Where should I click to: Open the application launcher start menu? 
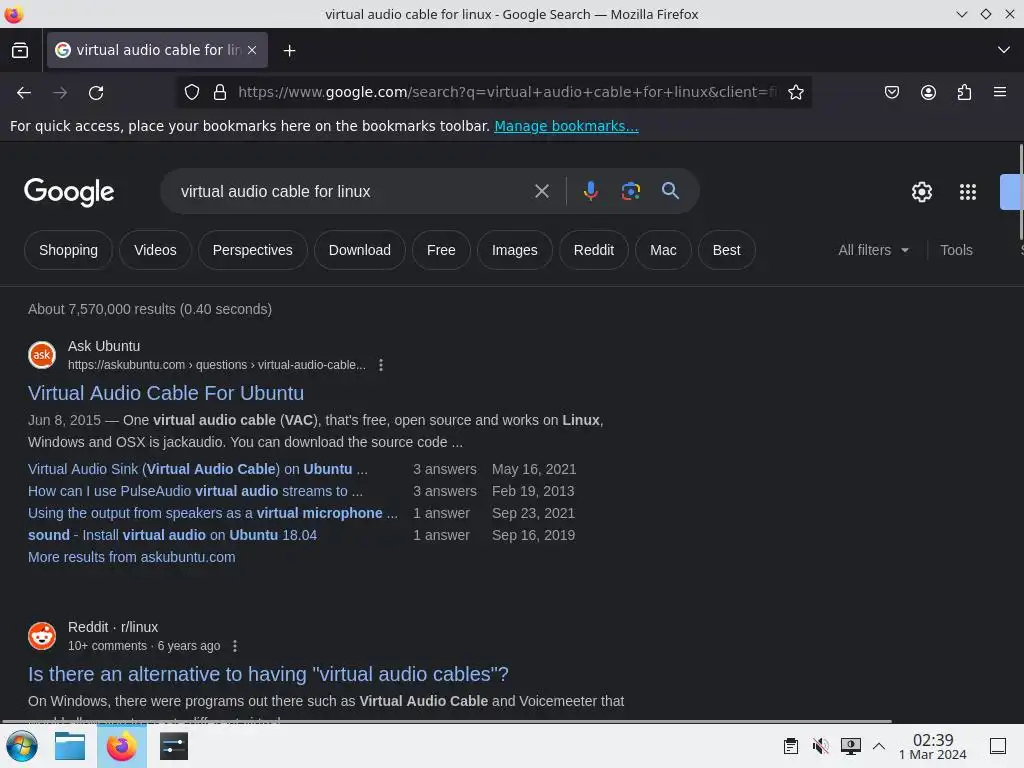22,746
